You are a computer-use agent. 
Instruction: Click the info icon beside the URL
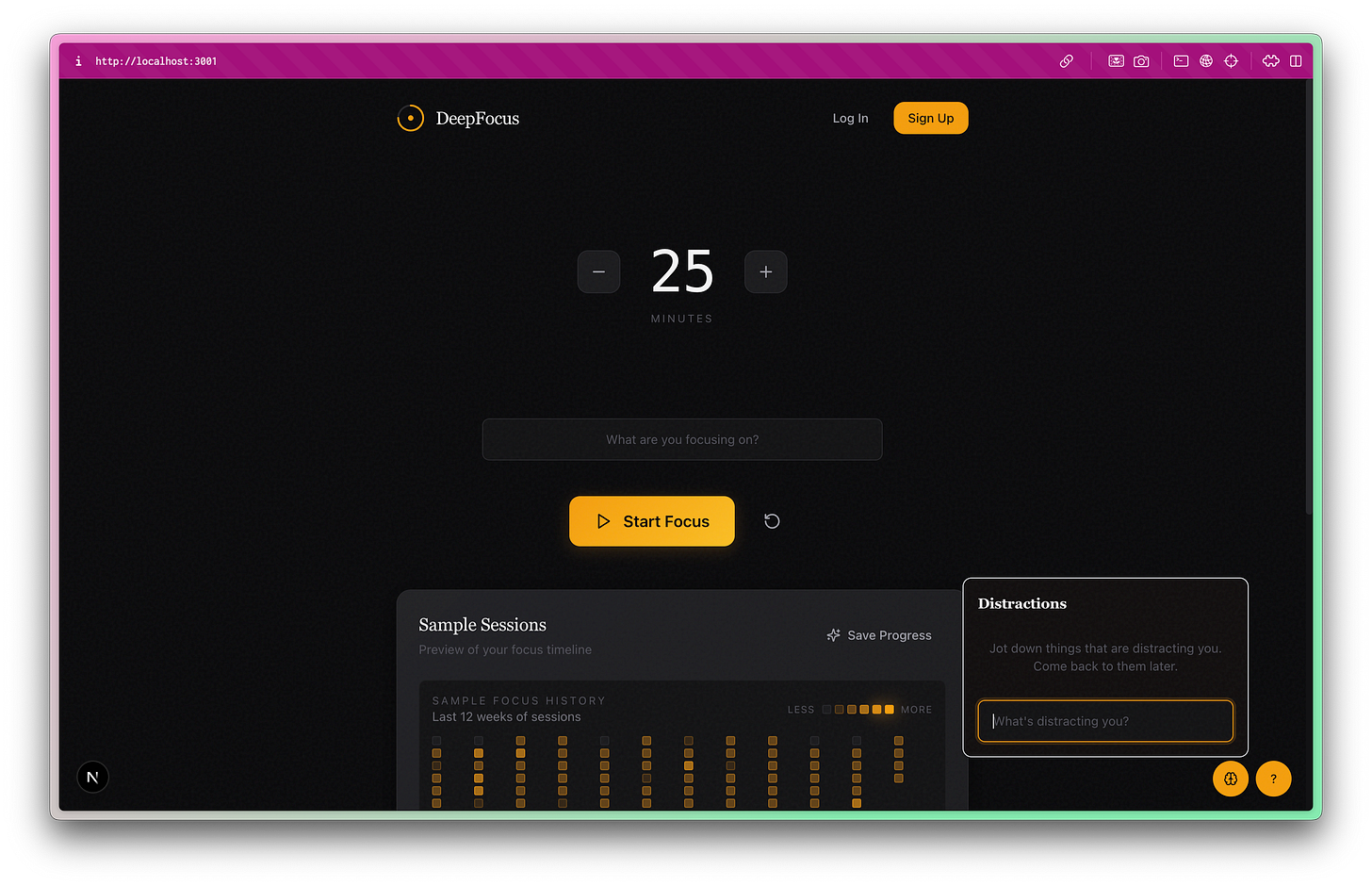pyautogui.click(x=77, y=60)
